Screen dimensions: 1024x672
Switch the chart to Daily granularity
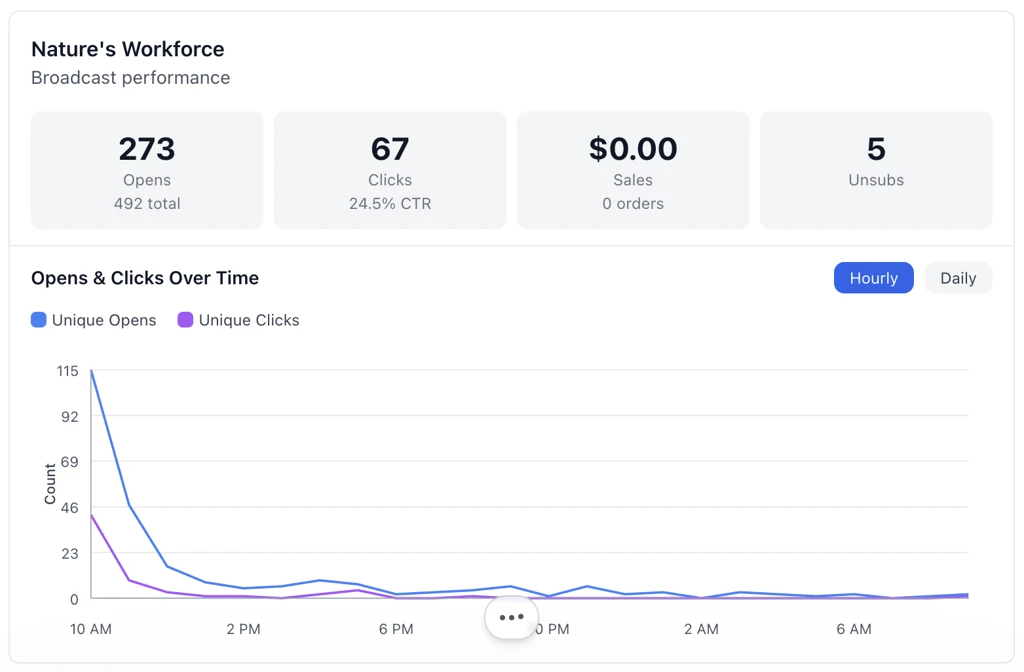point(957,277)
